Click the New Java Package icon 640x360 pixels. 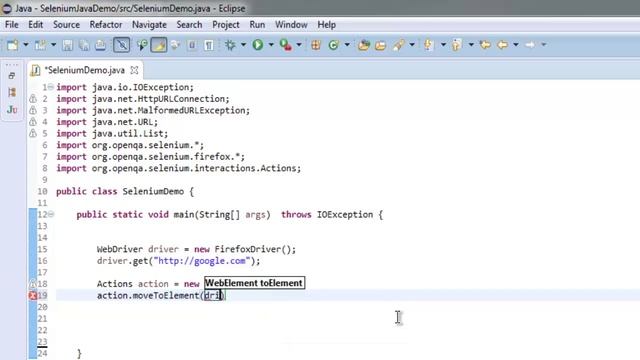(x=316, y=45)
